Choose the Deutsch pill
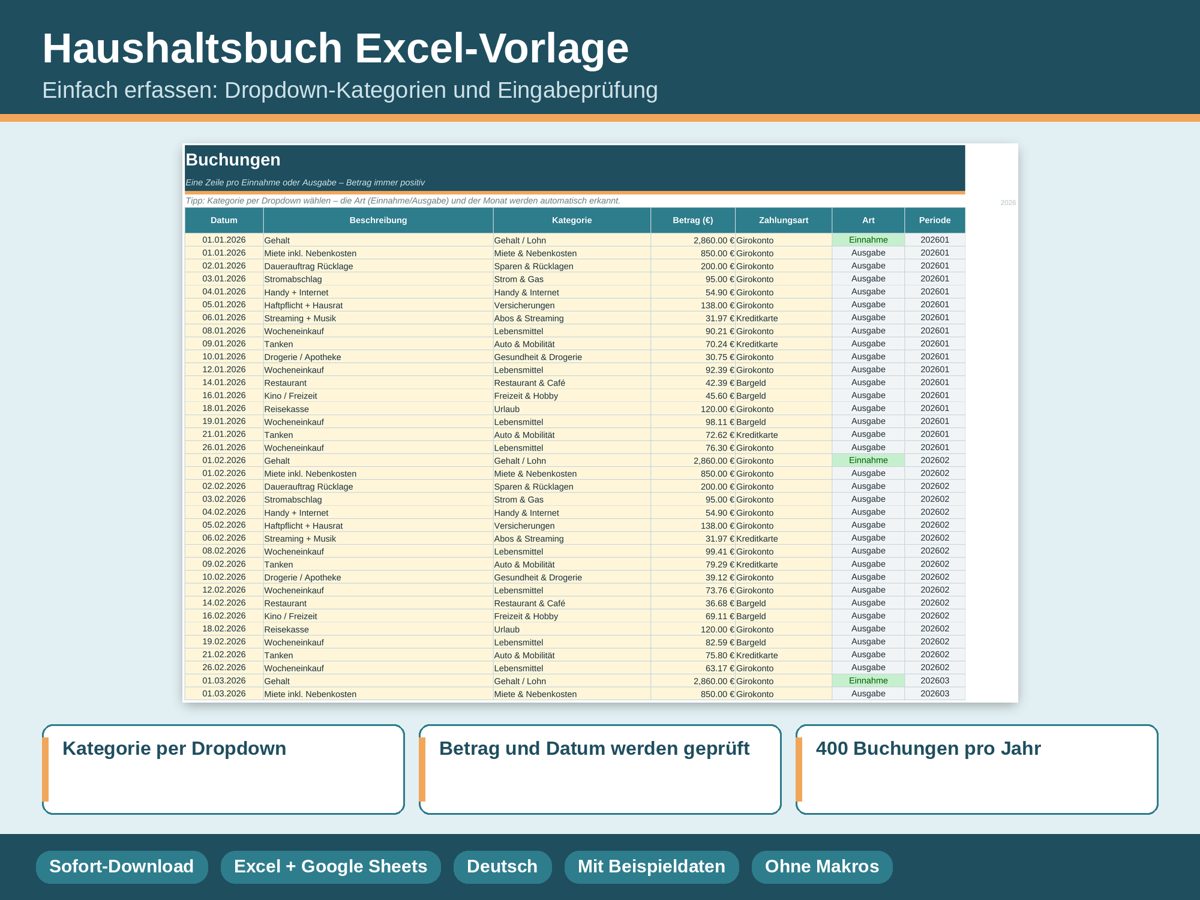 click(502, 867)
